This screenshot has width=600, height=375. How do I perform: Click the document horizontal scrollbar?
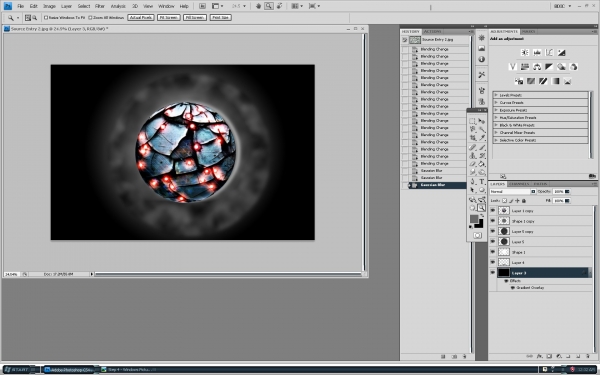pos(228,274)
